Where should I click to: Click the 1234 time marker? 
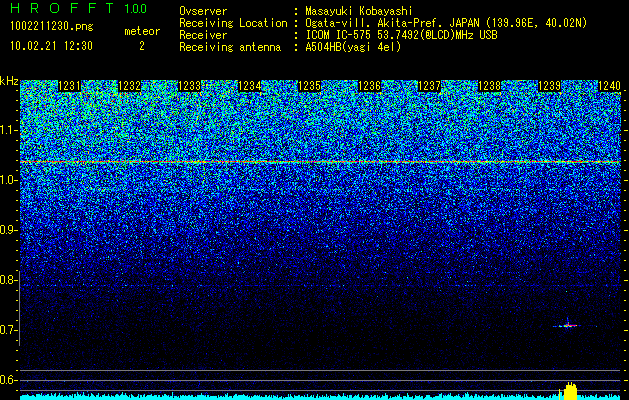250,86
